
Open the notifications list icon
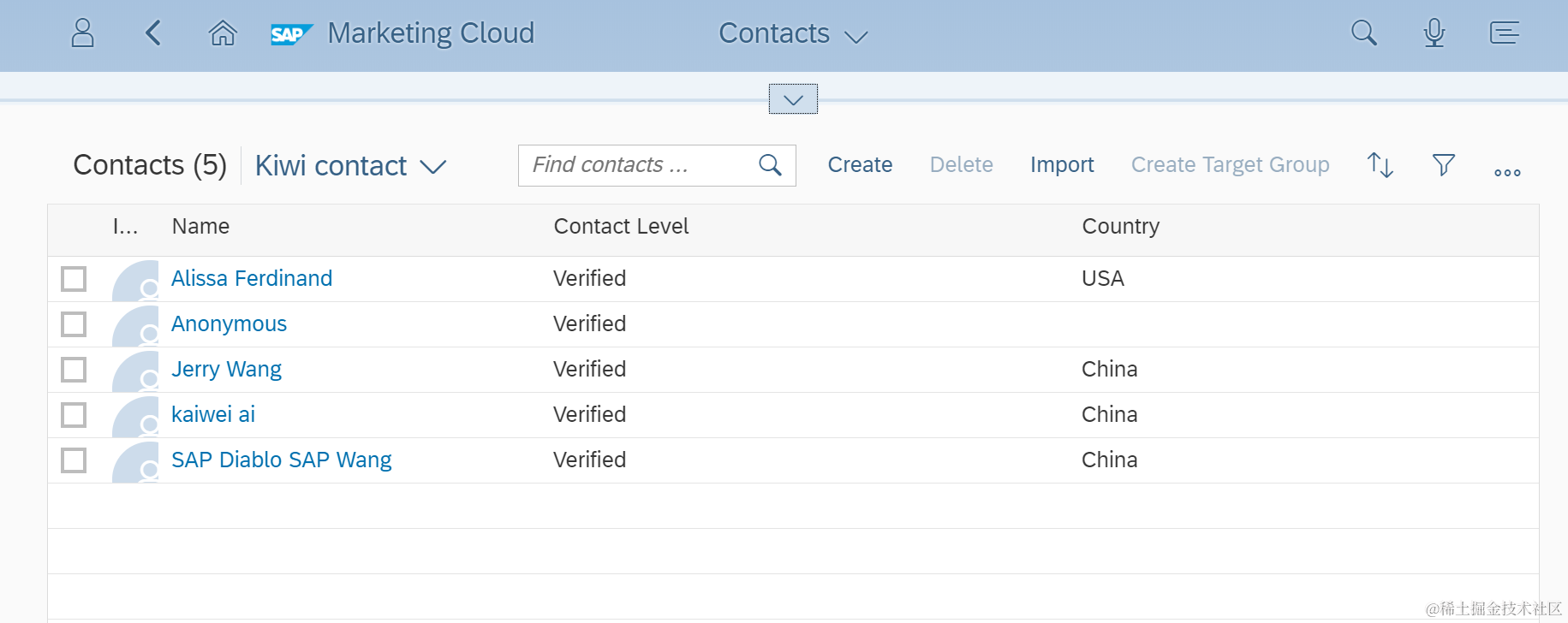(x=1504, y=33)
